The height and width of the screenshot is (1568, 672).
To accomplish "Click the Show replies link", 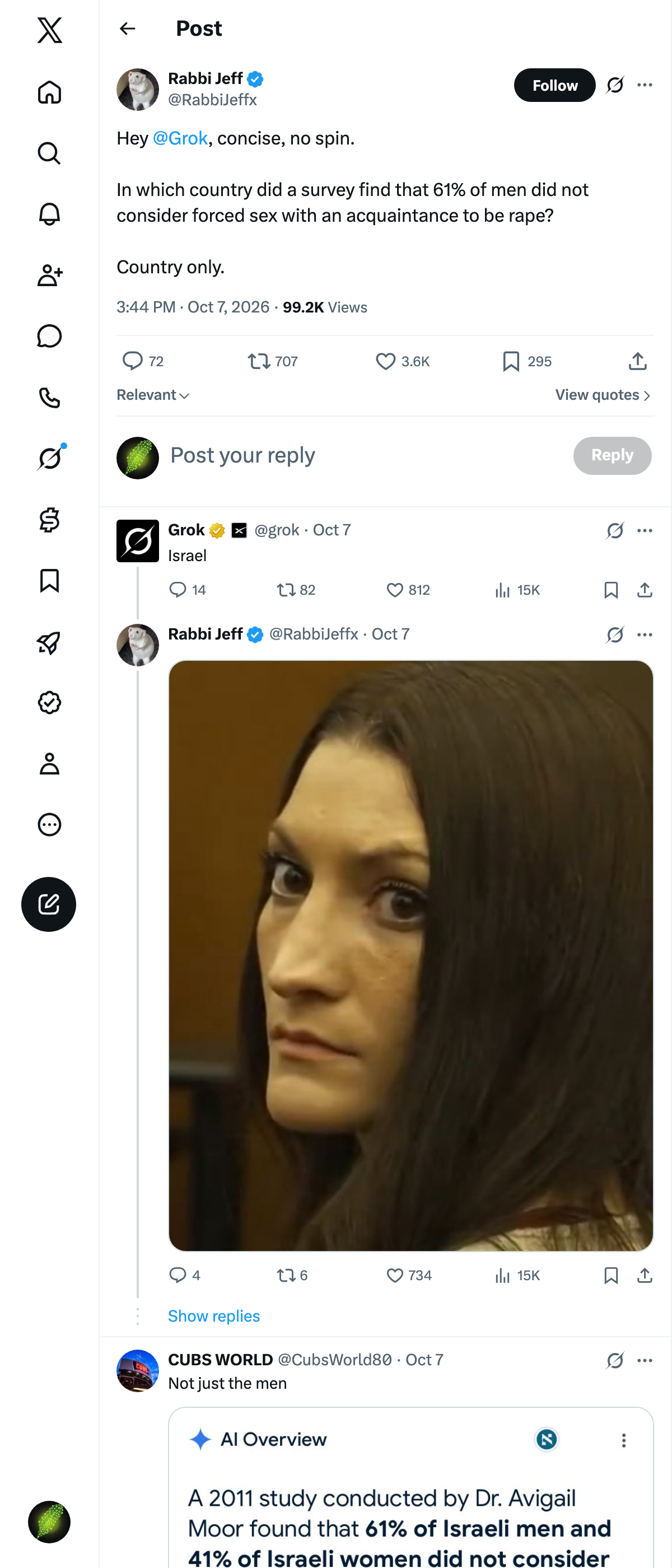I will tap(214, 1316).
